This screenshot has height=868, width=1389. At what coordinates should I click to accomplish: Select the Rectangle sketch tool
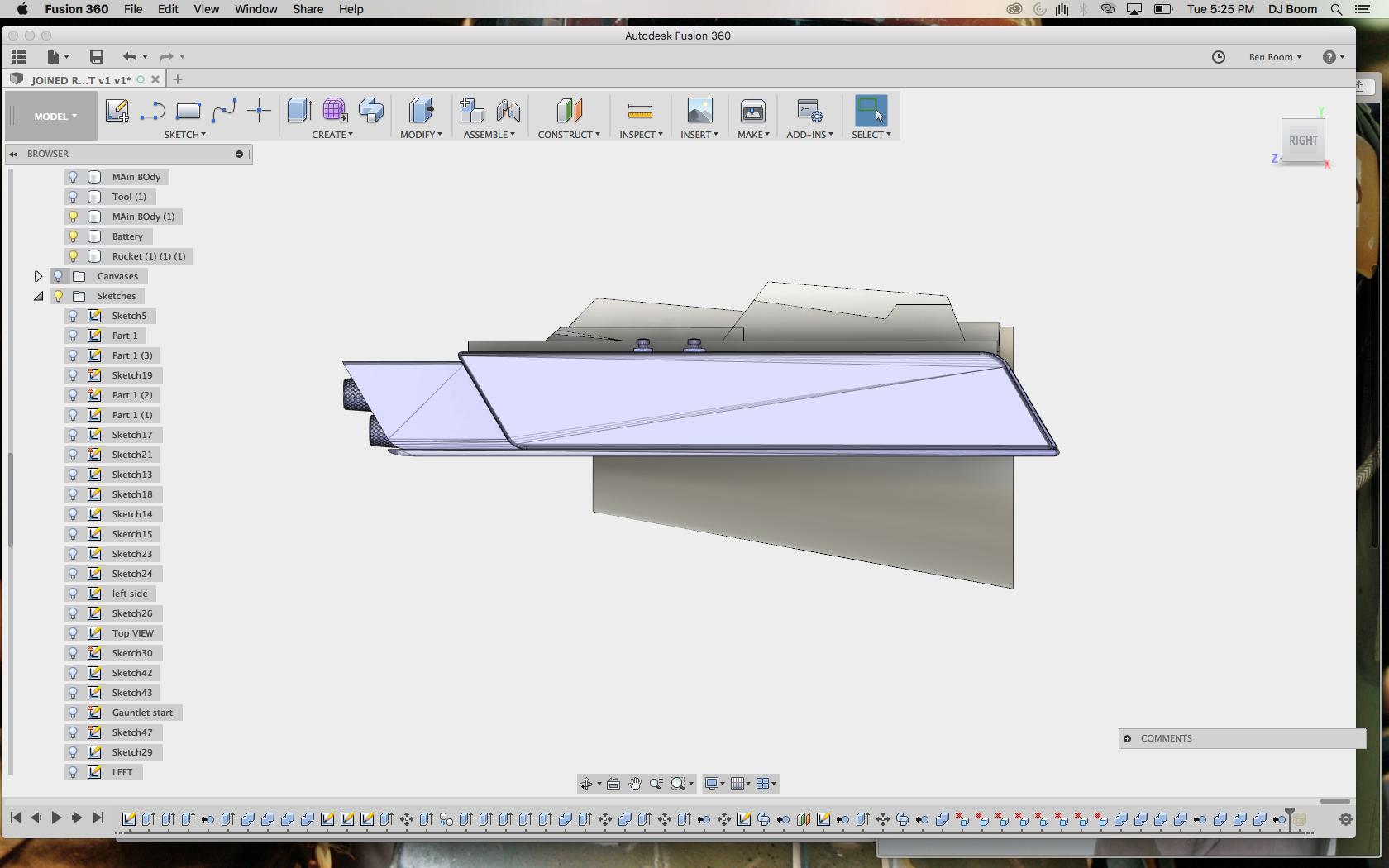pos(189,111)
